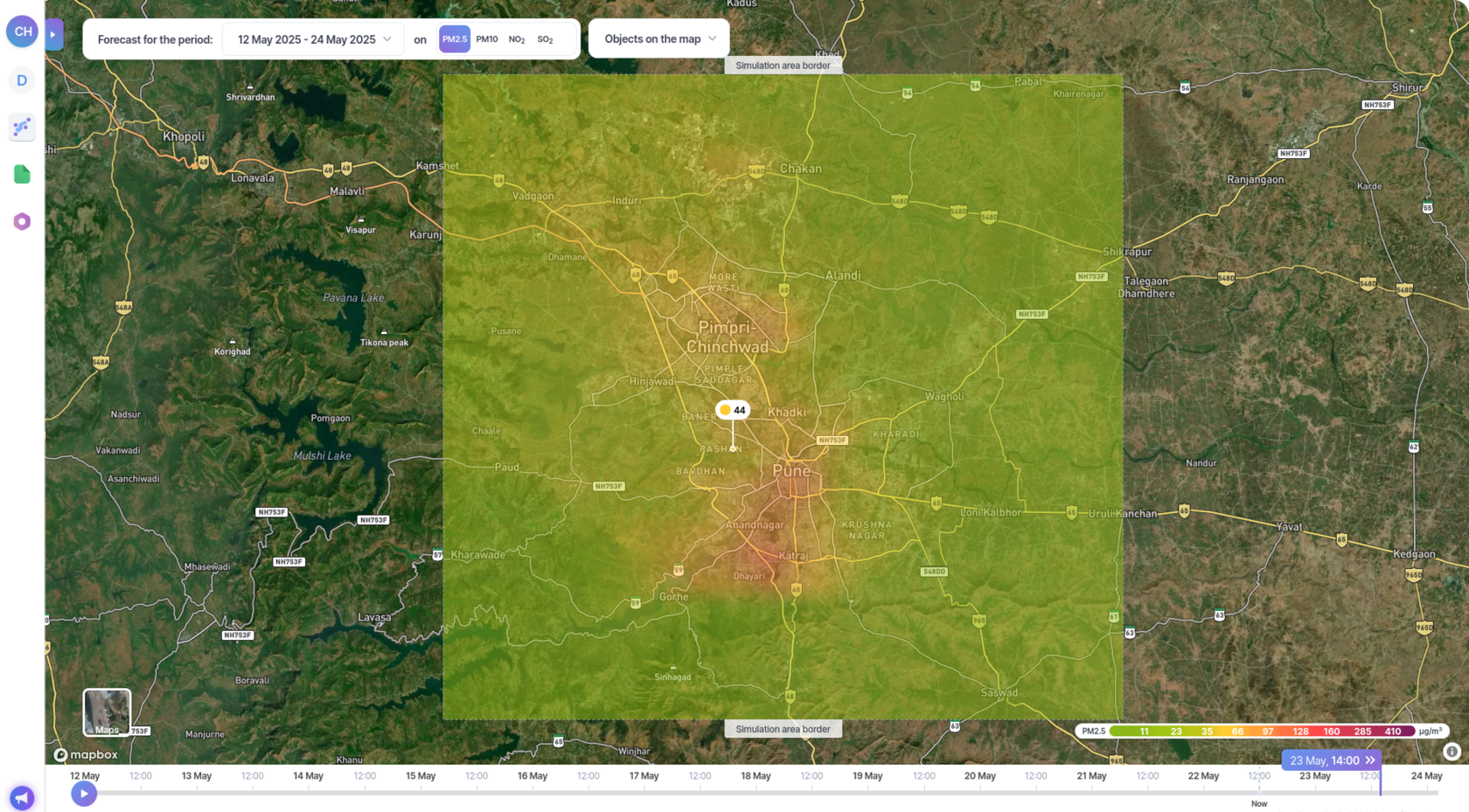1469x812 pixels.
Task: Switch pollutant to NO2
Action: 517,39
